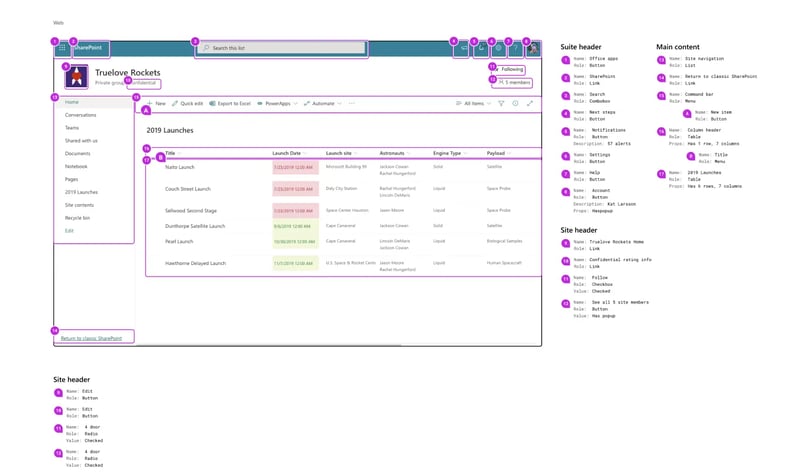The image size is (800, 474).
Task: Open the account profile picture menu
Action: coord(534,48)
